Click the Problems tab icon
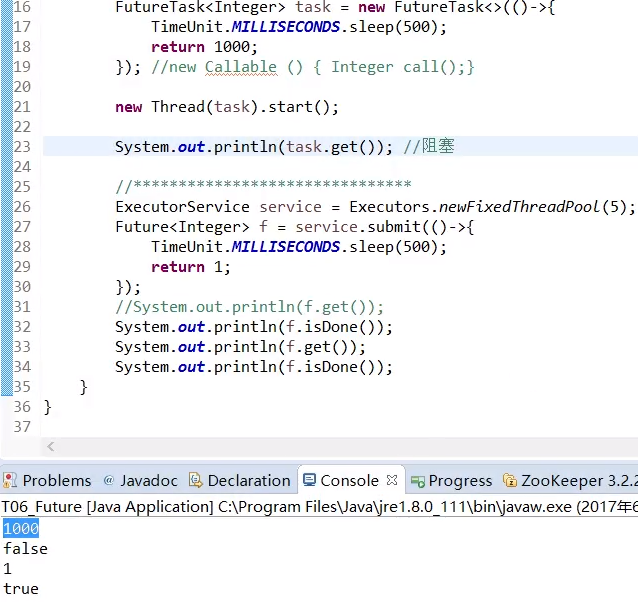638x602 pixels. [x=10, y=480]
